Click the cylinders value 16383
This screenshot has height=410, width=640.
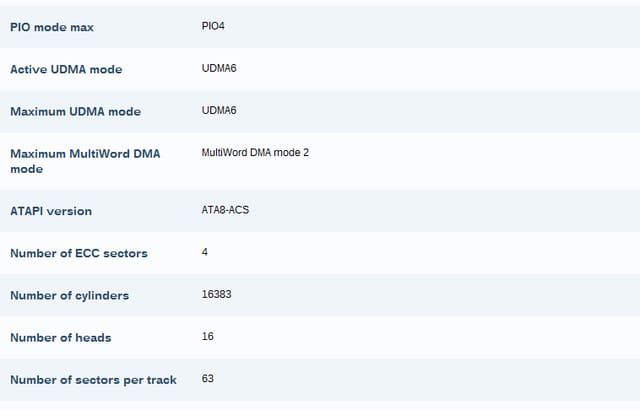tap(216, 294)
